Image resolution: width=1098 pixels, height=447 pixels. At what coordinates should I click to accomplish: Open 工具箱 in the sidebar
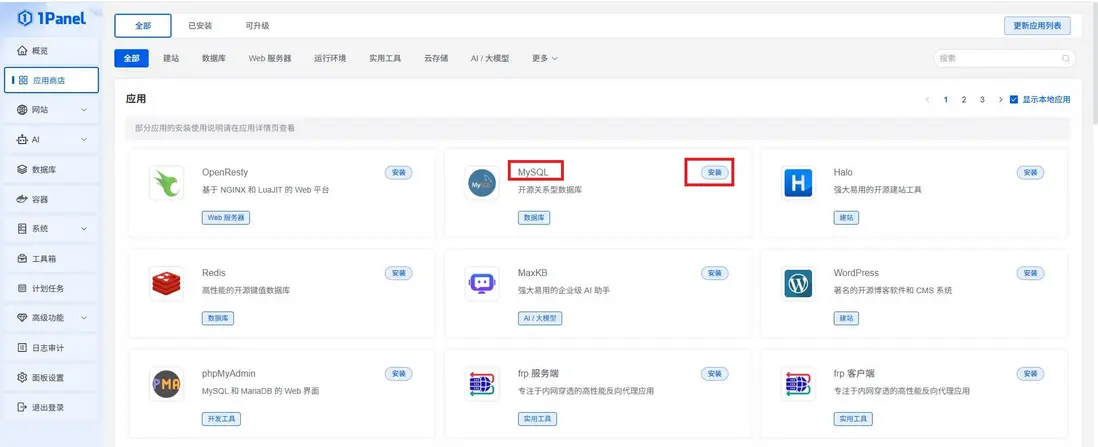click(51, 259)
